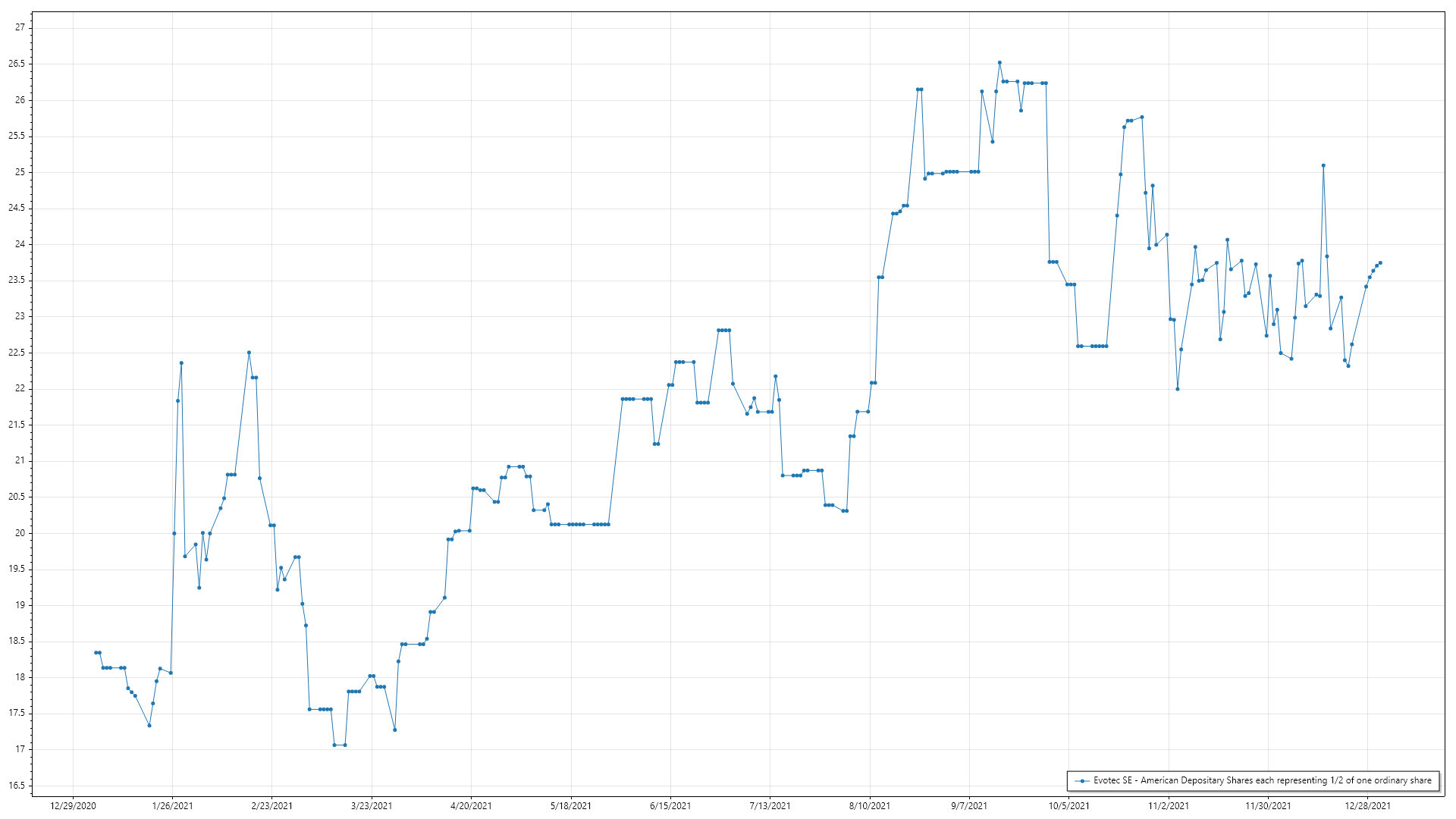Click the 12/28/2021 x-axis date label

(x=1367, y=805)
